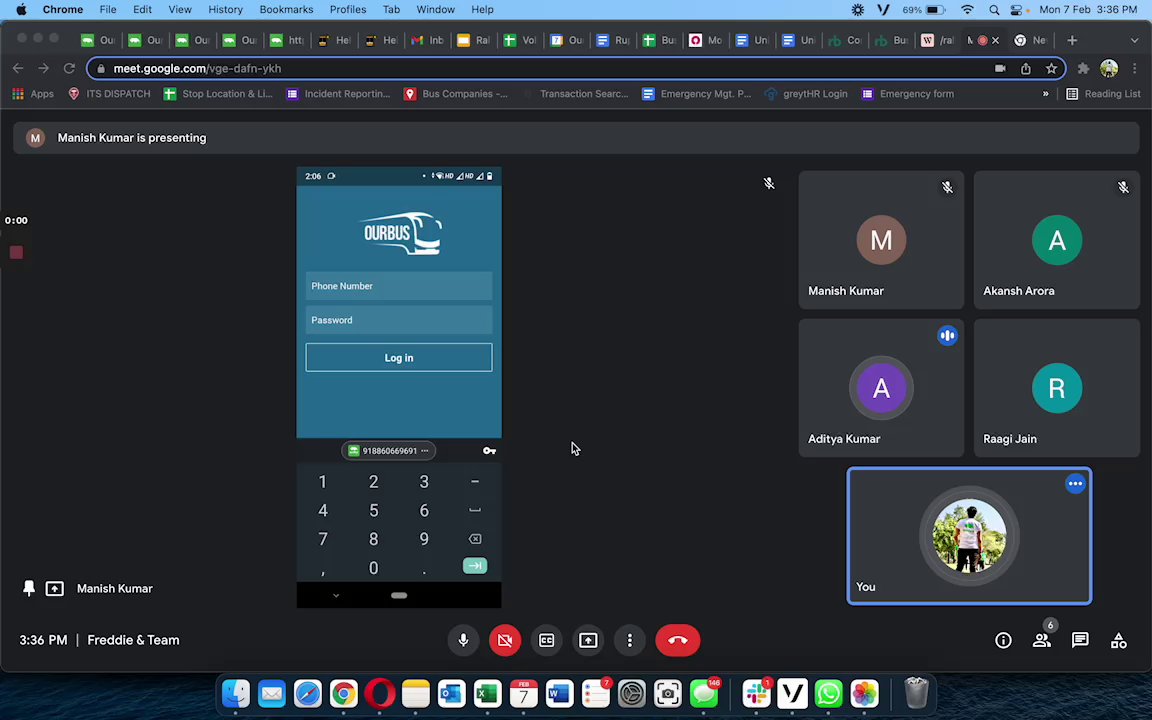The width and height of the screenshot is (1152, 720).
Task: Click share page icon in address bar
Action: tap(1026, 68)
